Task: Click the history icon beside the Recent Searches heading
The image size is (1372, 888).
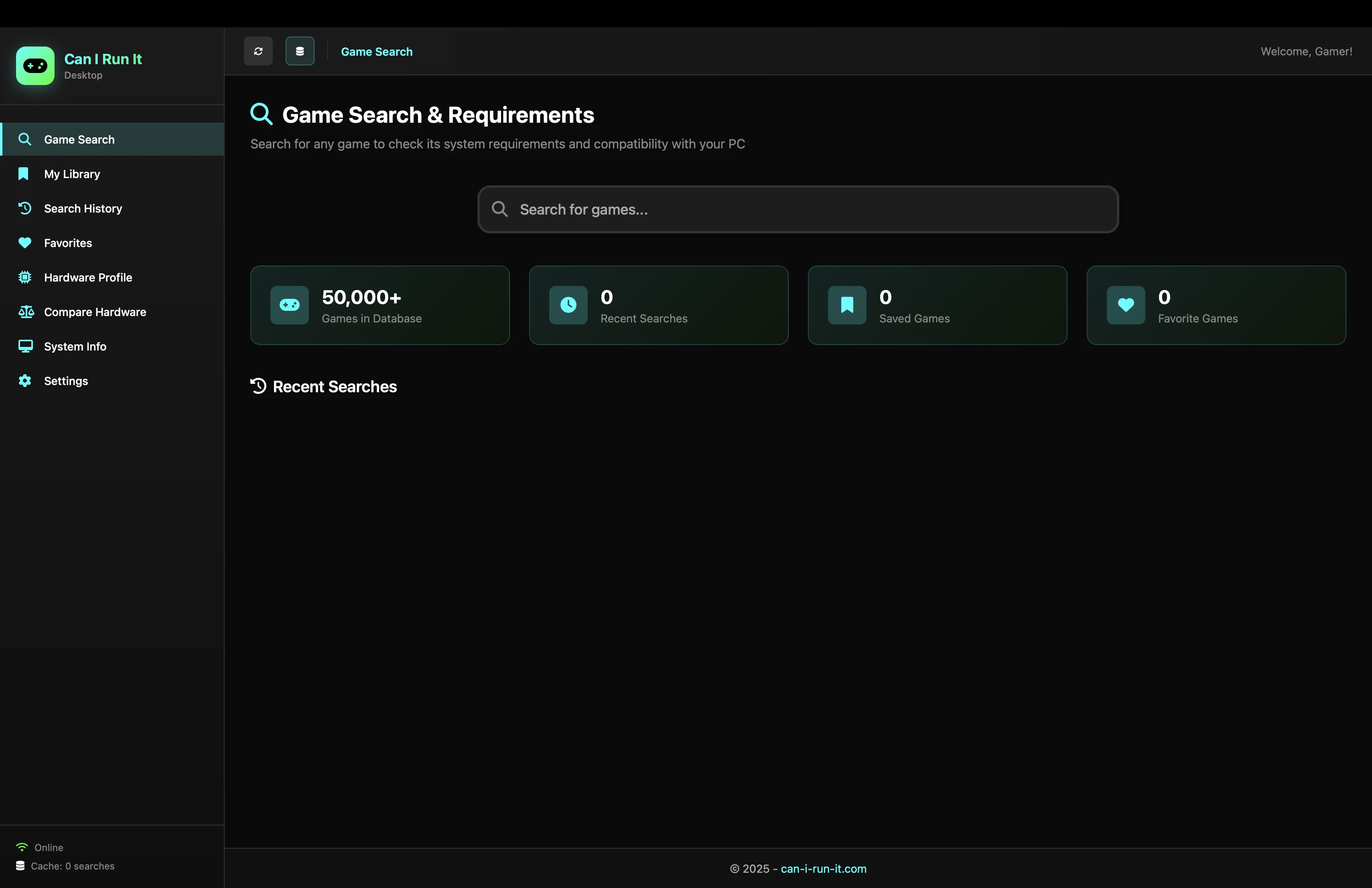Action: 258,386
